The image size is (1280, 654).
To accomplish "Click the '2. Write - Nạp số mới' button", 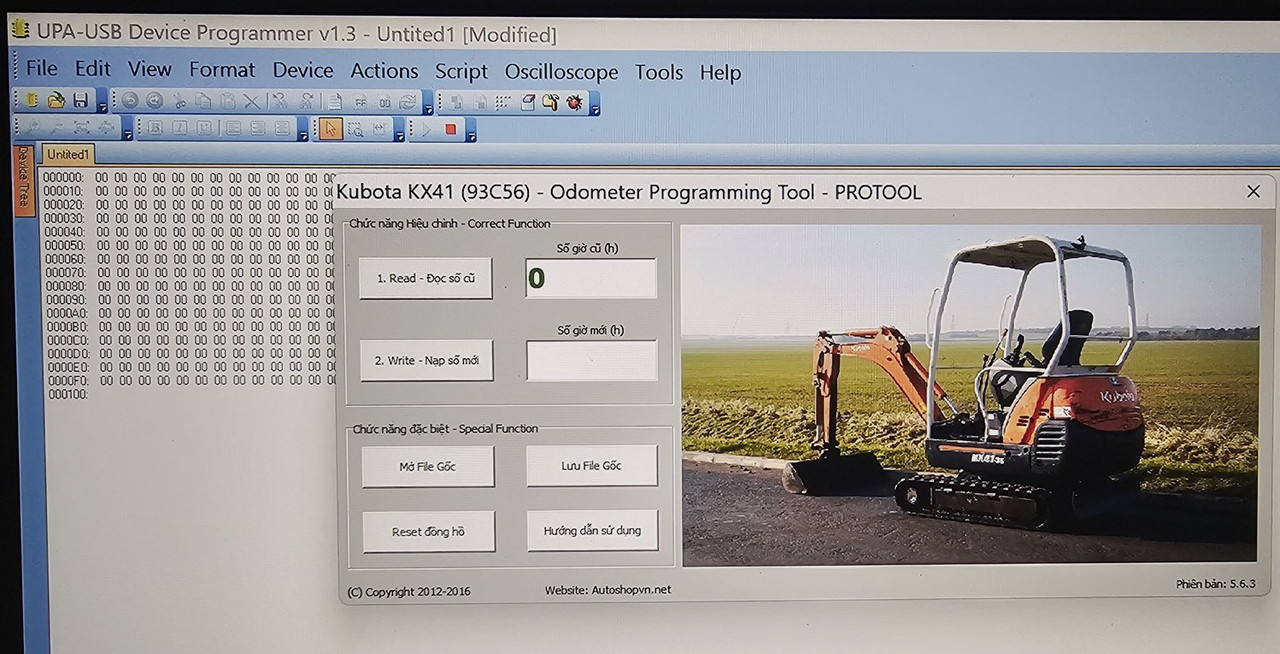I will [427, 360].
